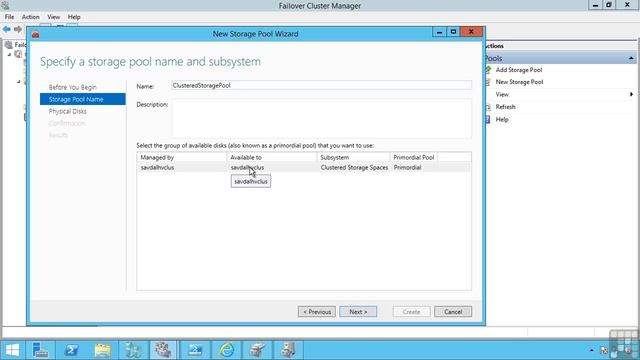Click the cluster node icon under the tree root
Viewport: 640px width, 360px height.
point(18,53)
